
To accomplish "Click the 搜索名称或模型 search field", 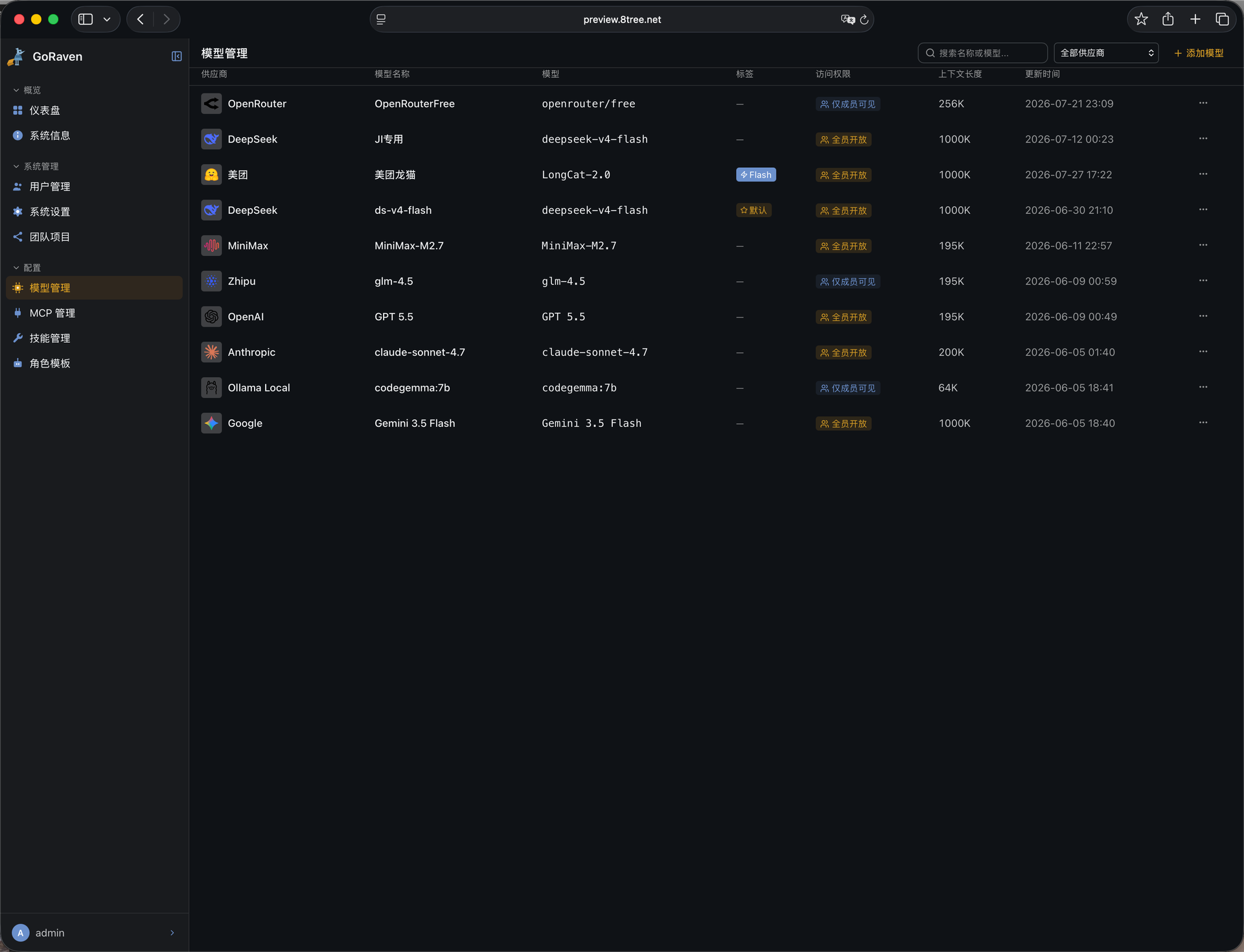I will (983, 53).
